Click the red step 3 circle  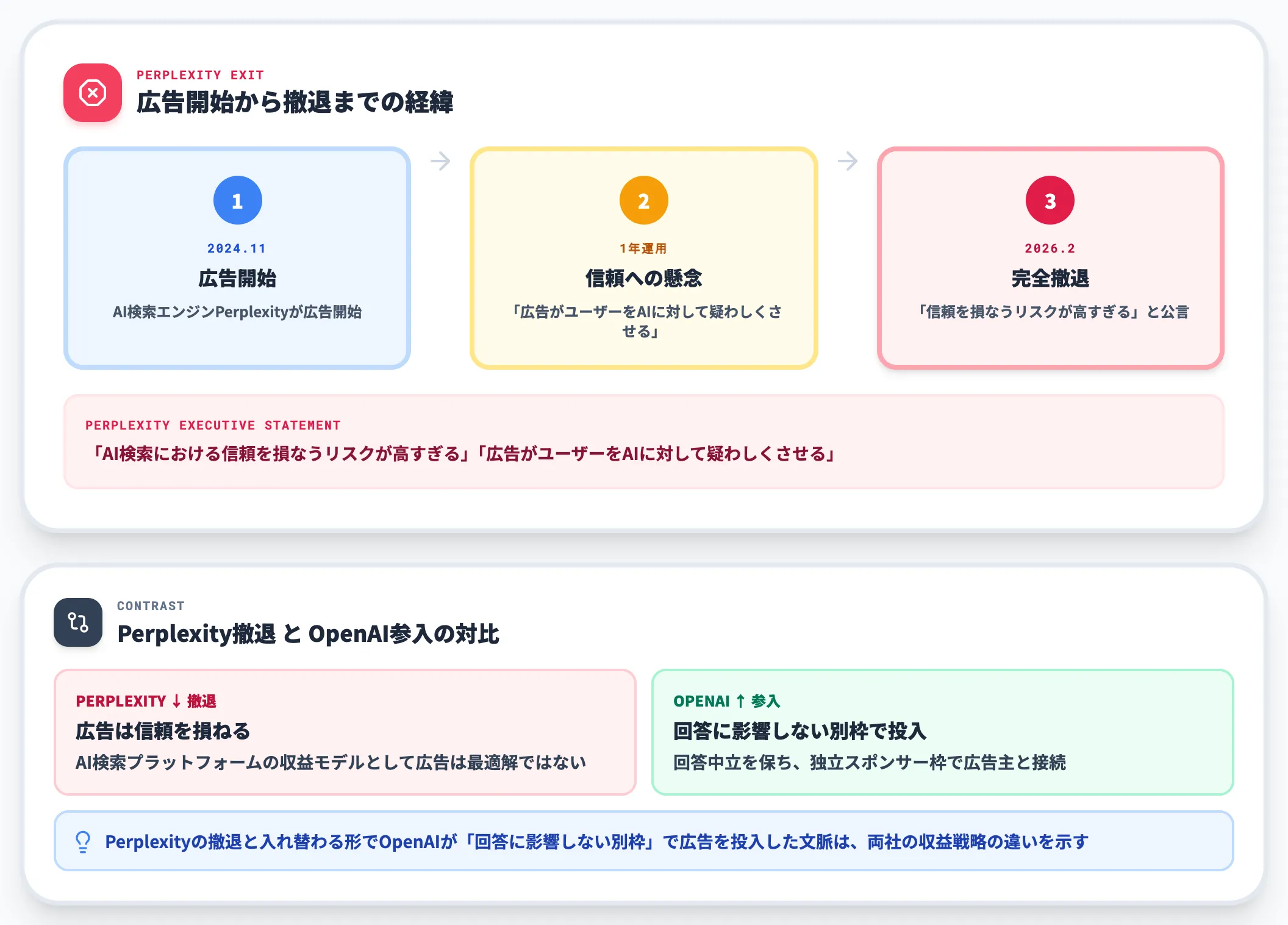1050,200
